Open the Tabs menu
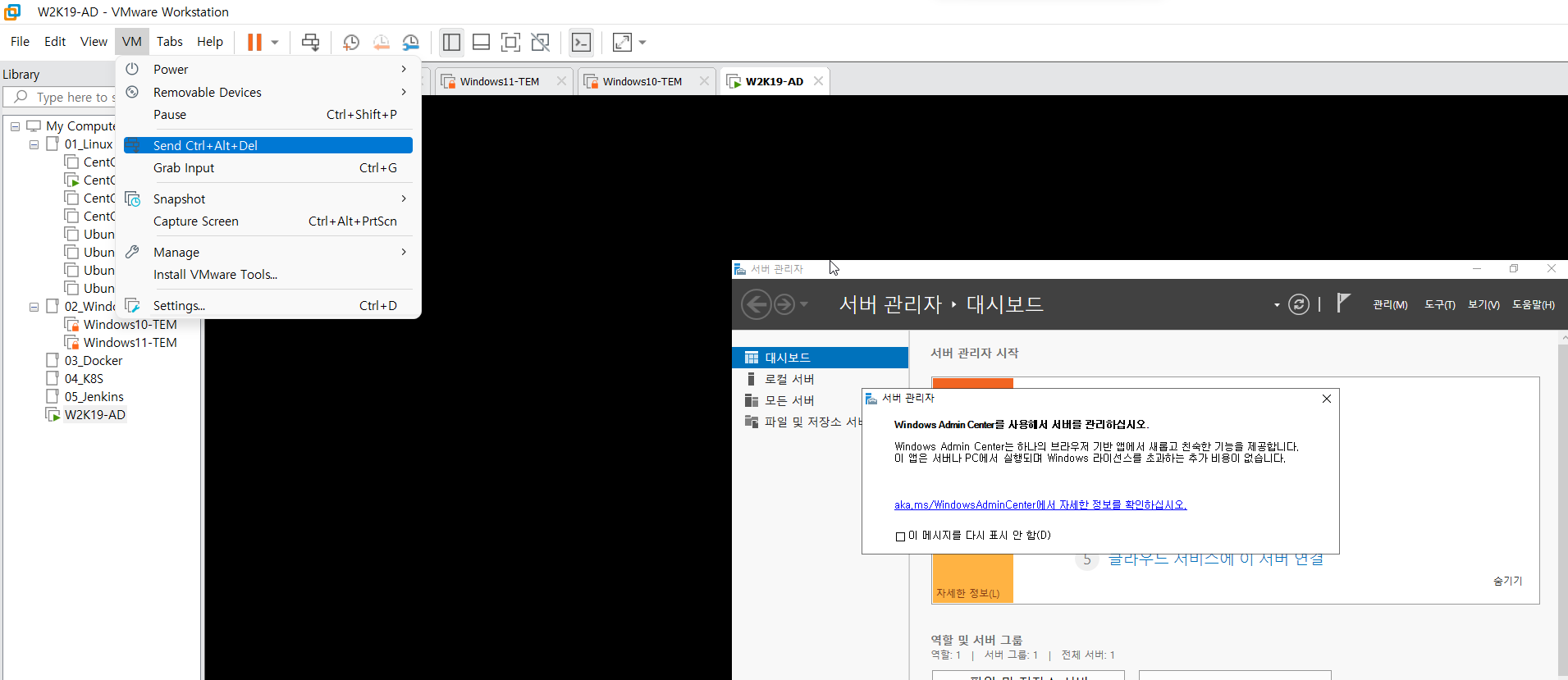The image size is (1568, 680). (170, 42)
